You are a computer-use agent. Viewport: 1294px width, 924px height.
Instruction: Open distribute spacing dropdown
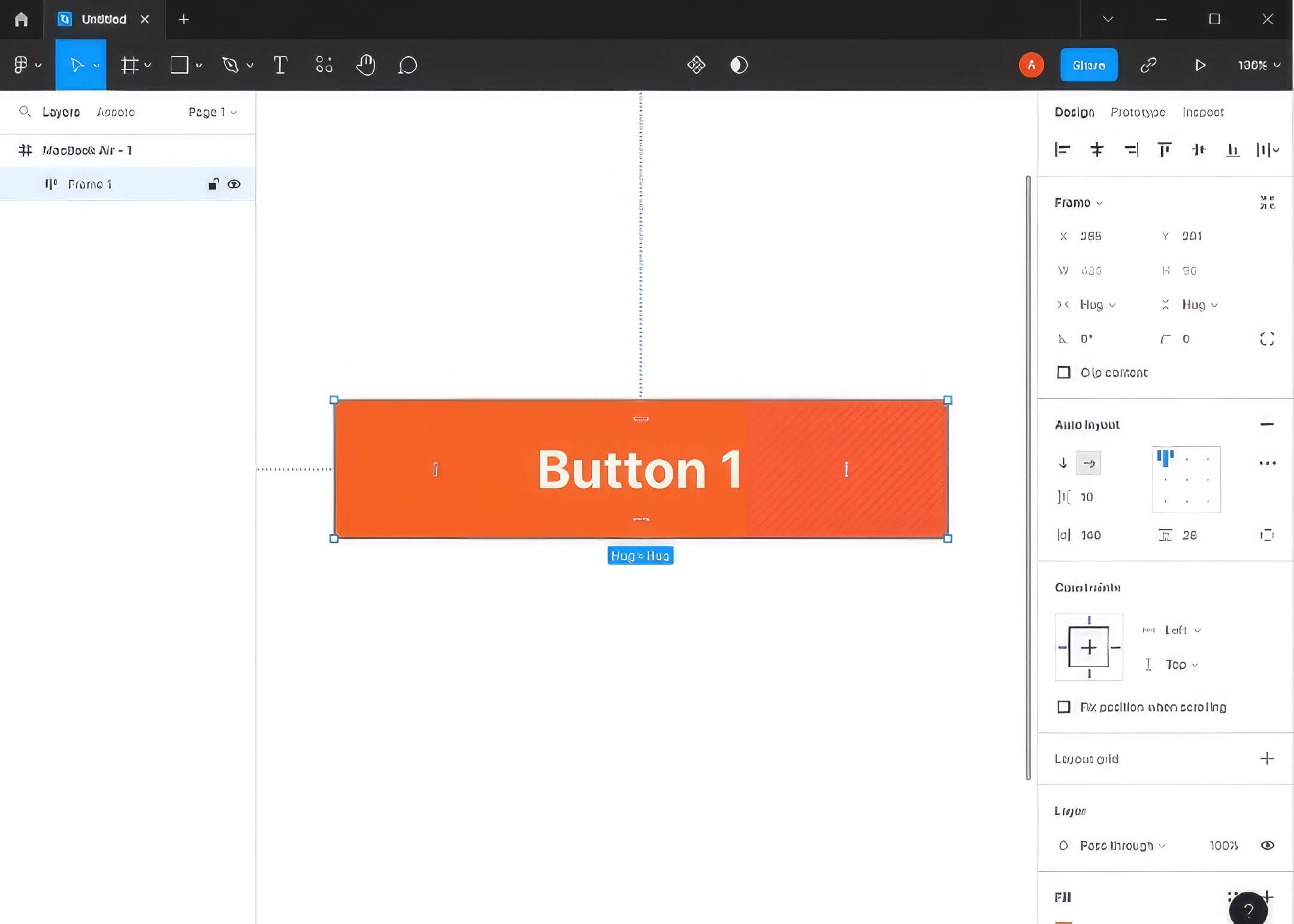[1268, 149]
